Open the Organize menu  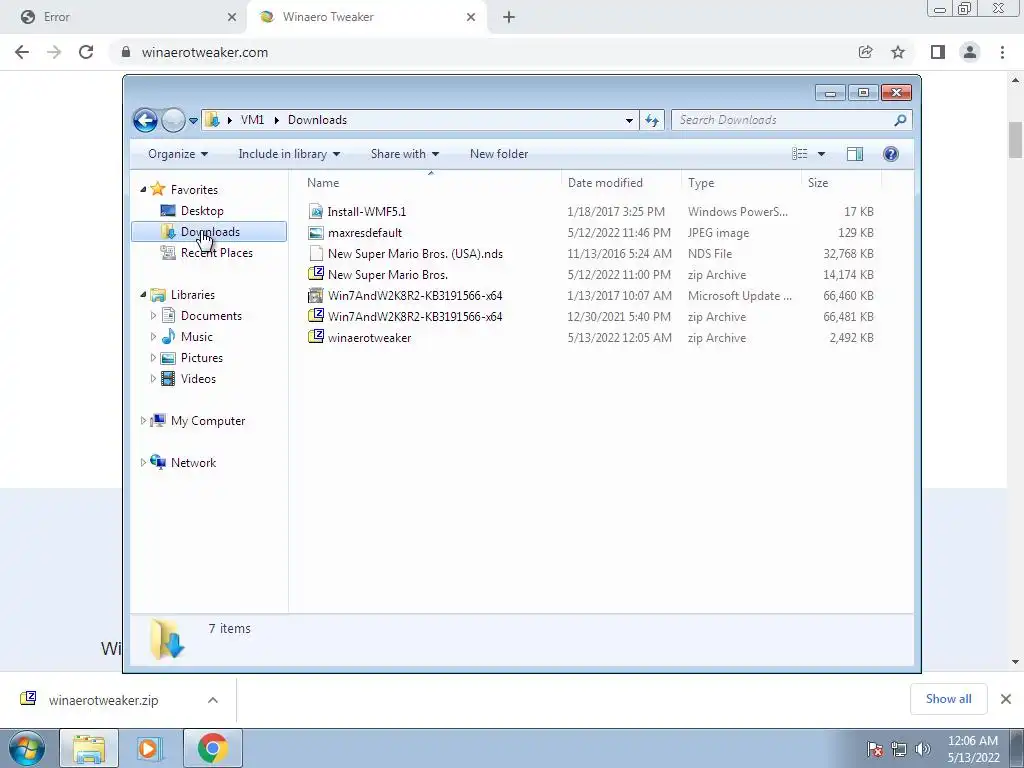(x=178, y=154)
